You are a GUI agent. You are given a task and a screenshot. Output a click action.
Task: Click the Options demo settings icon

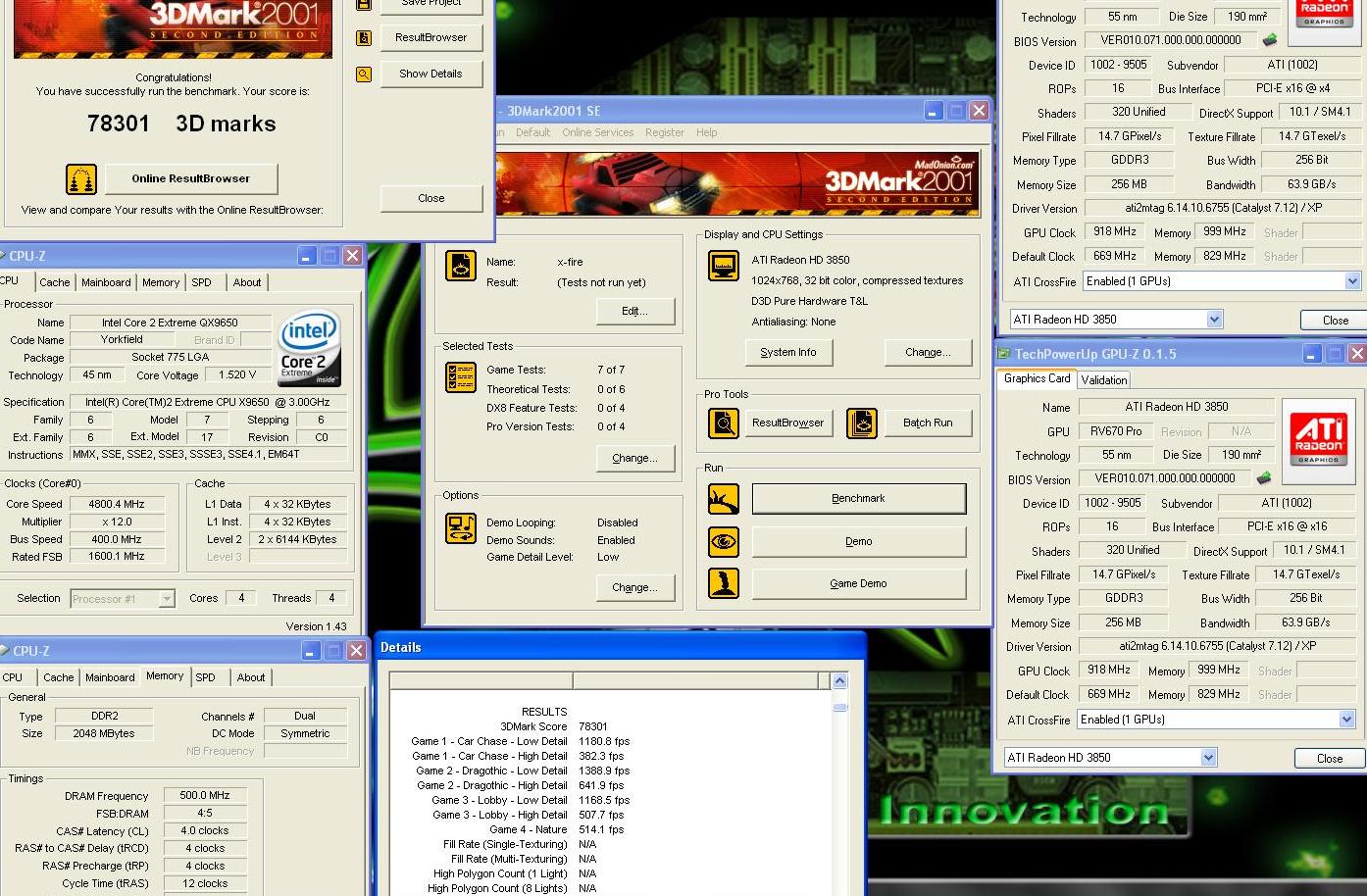pyautogui.click(x=461, y=528)
